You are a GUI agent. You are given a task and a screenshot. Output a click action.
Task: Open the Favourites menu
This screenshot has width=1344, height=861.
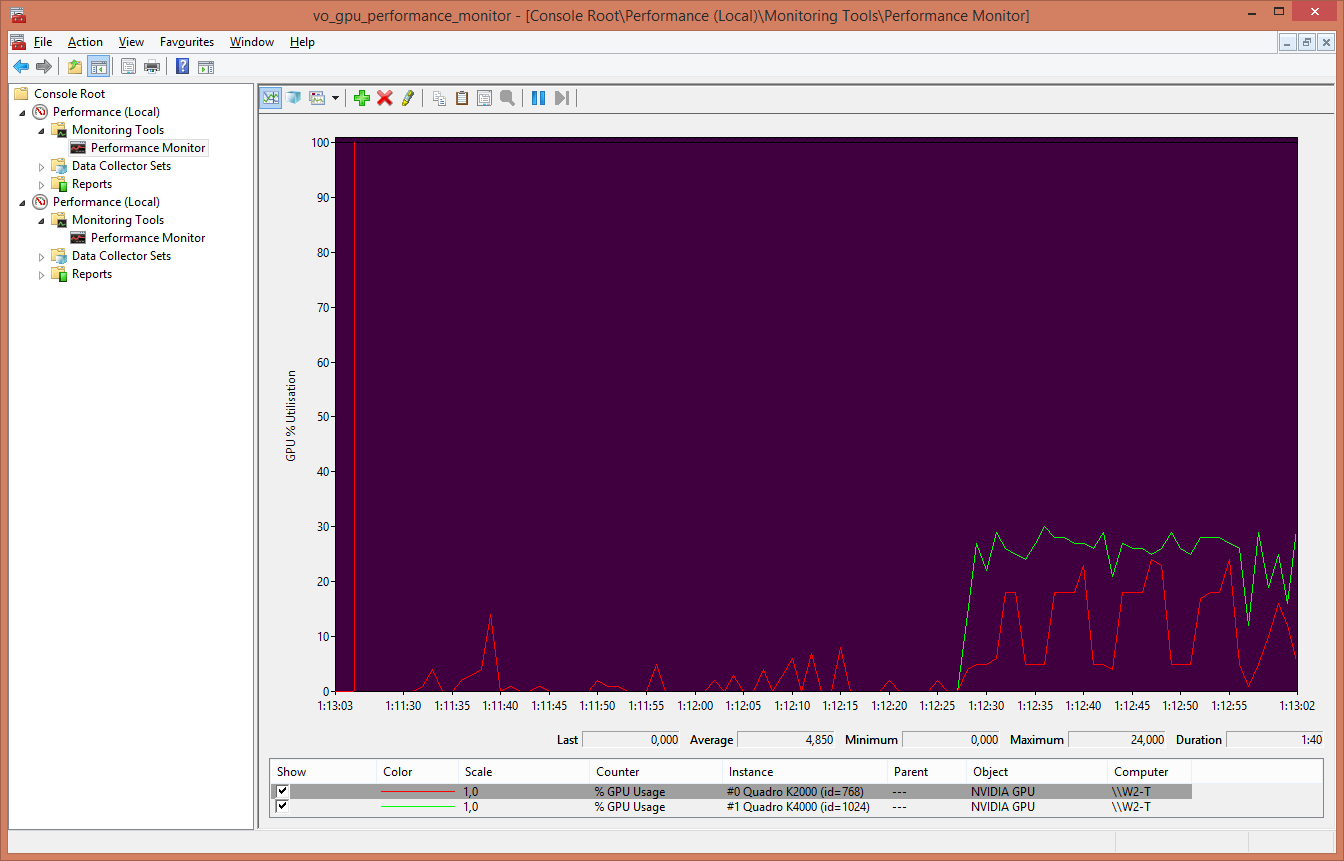tap(187, 42)
